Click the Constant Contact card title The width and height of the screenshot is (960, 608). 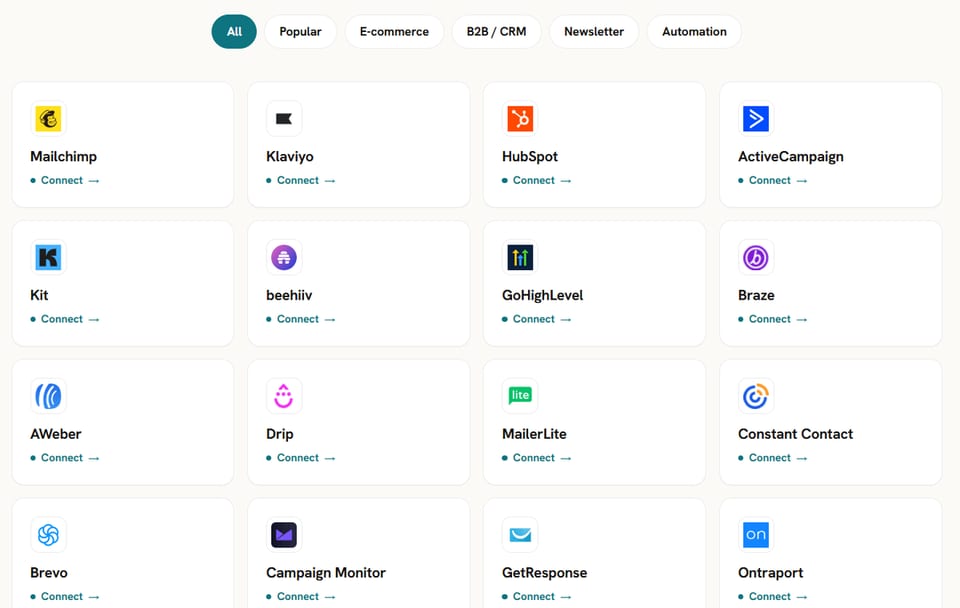(x=795, y=434)
